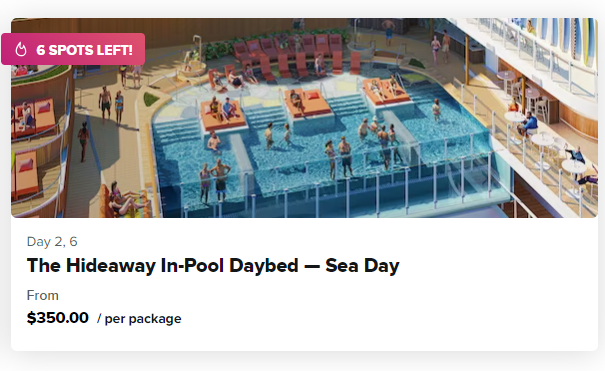Click the flame icon on the badge
This screenshot has width=605, height=371.
(21, 49)
